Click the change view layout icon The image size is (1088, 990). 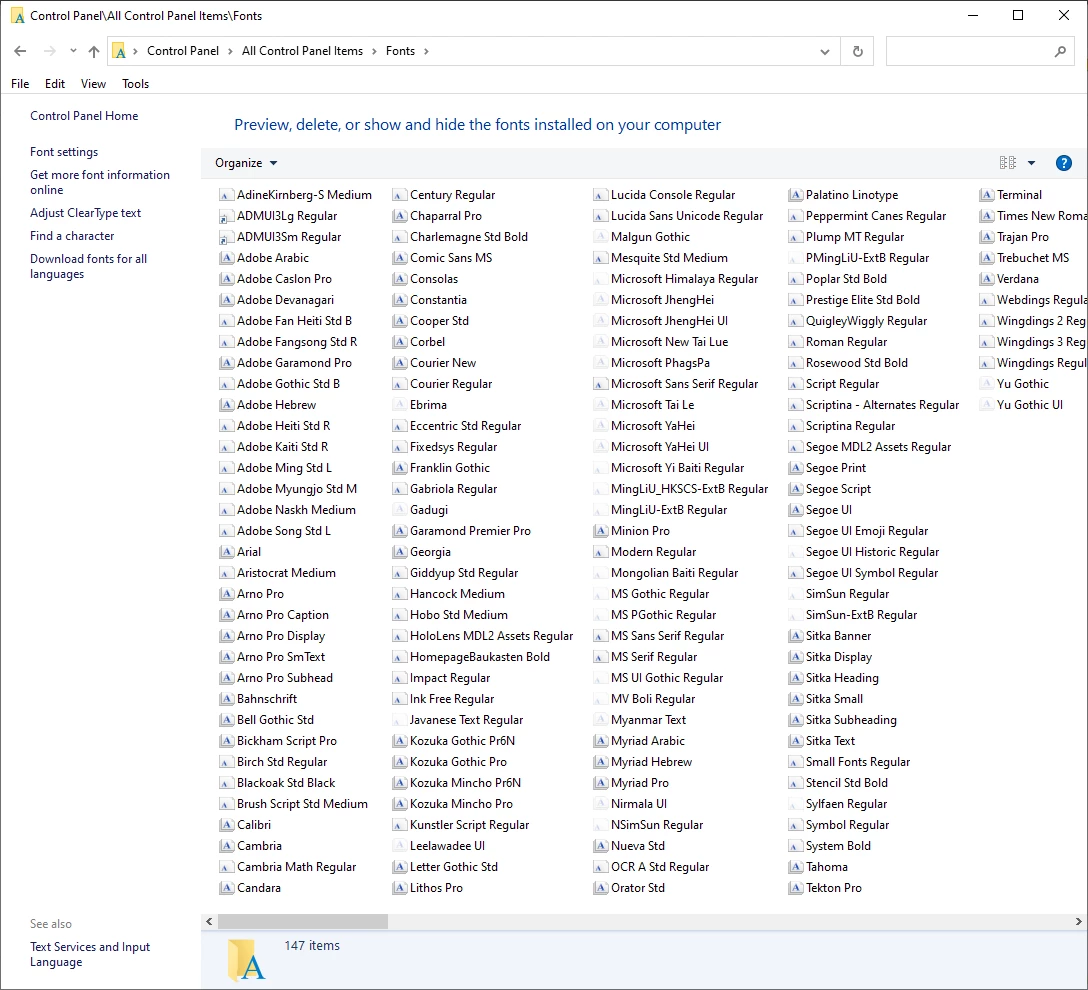pos(1008,163)
